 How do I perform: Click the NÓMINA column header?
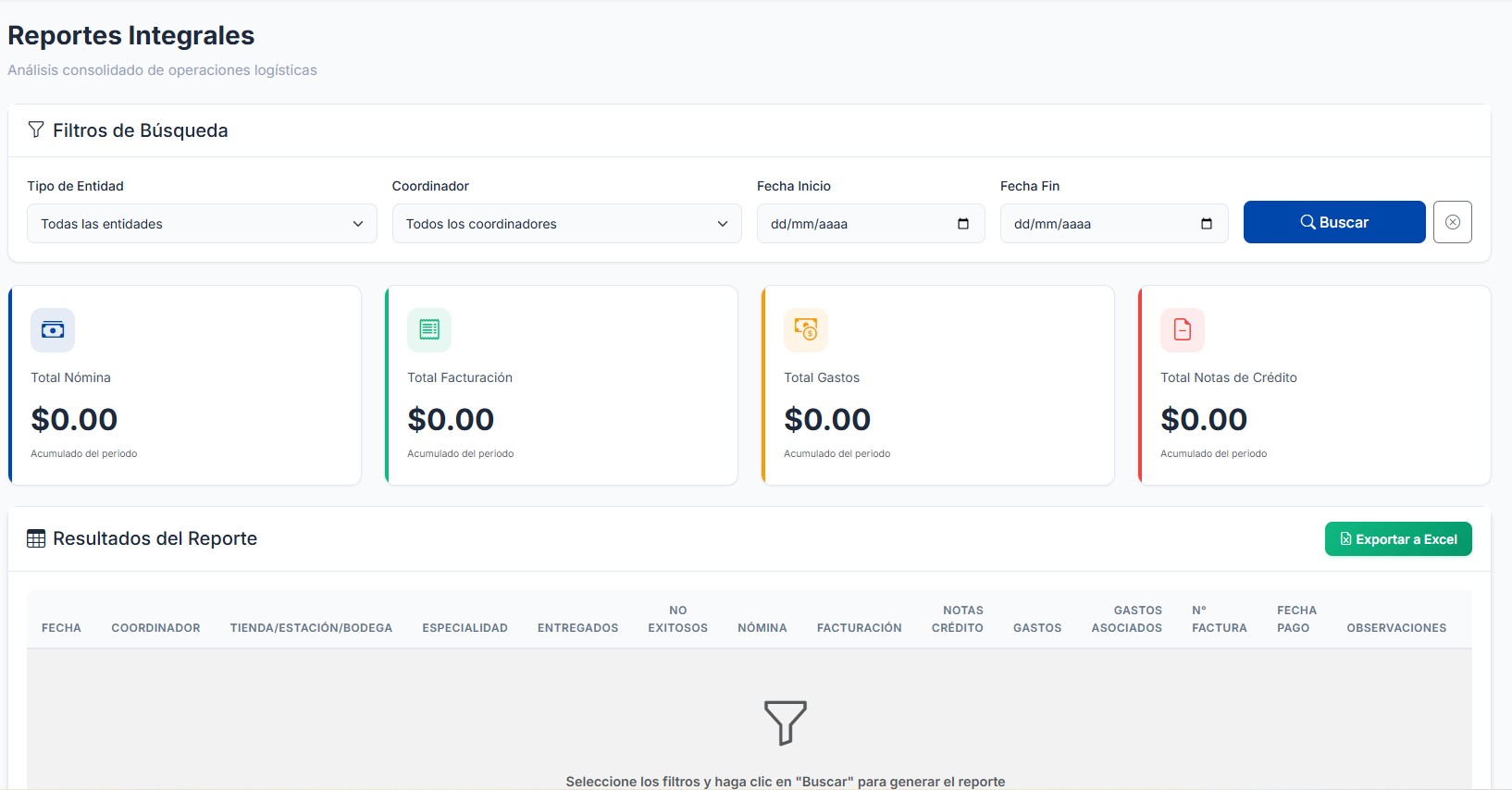coord(762,628)
